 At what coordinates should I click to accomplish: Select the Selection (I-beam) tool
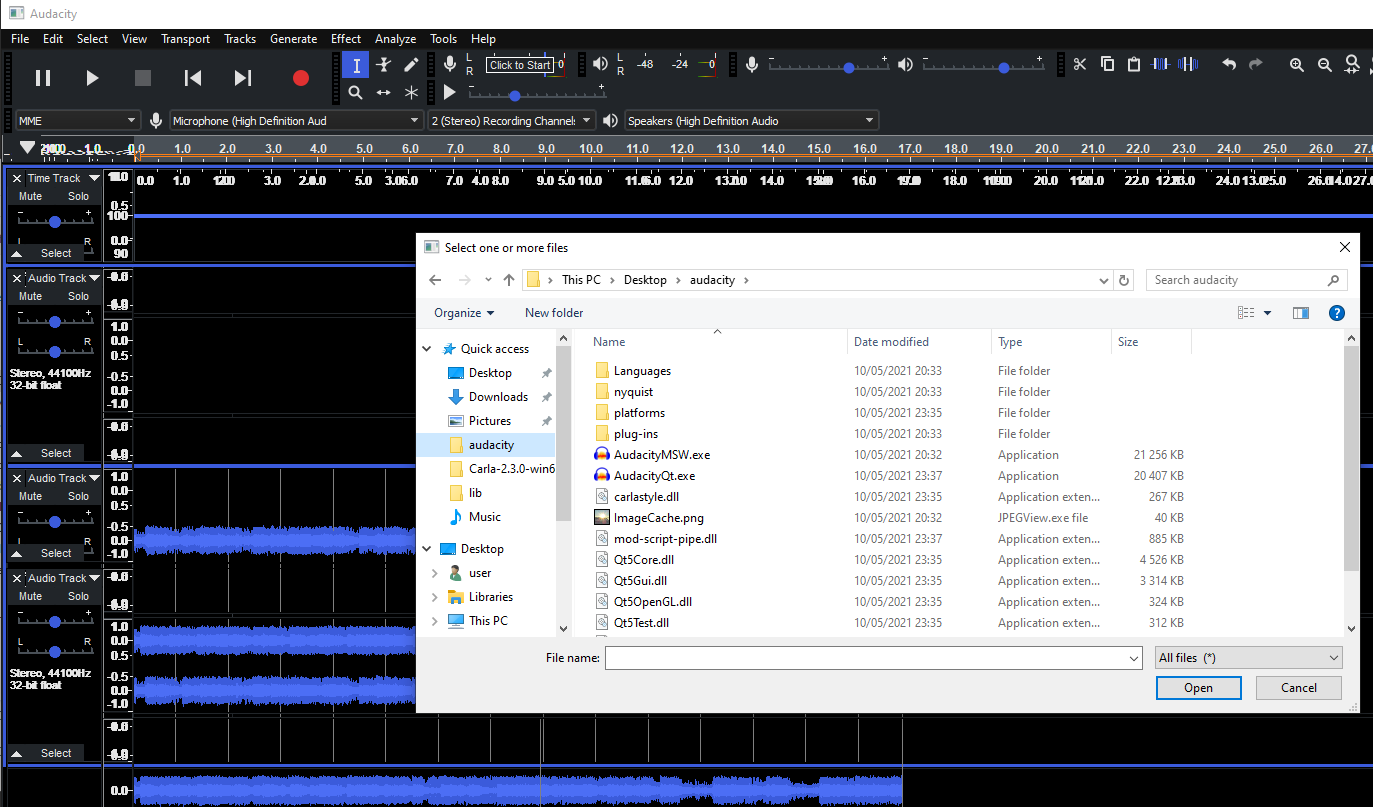pyautogui.click(x=355, y=65)
